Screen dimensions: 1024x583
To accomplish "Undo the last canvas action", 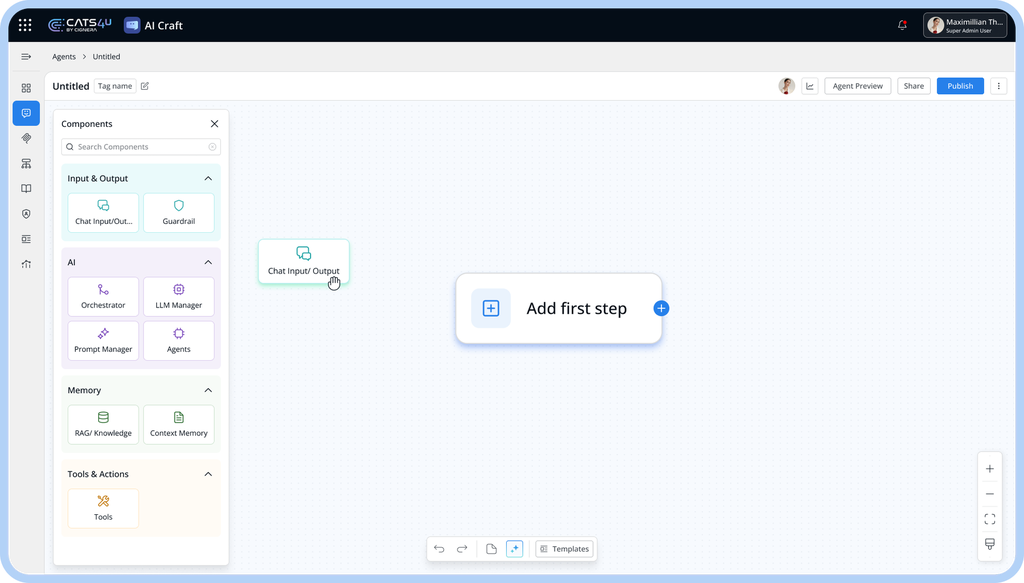I will point(439,549).
